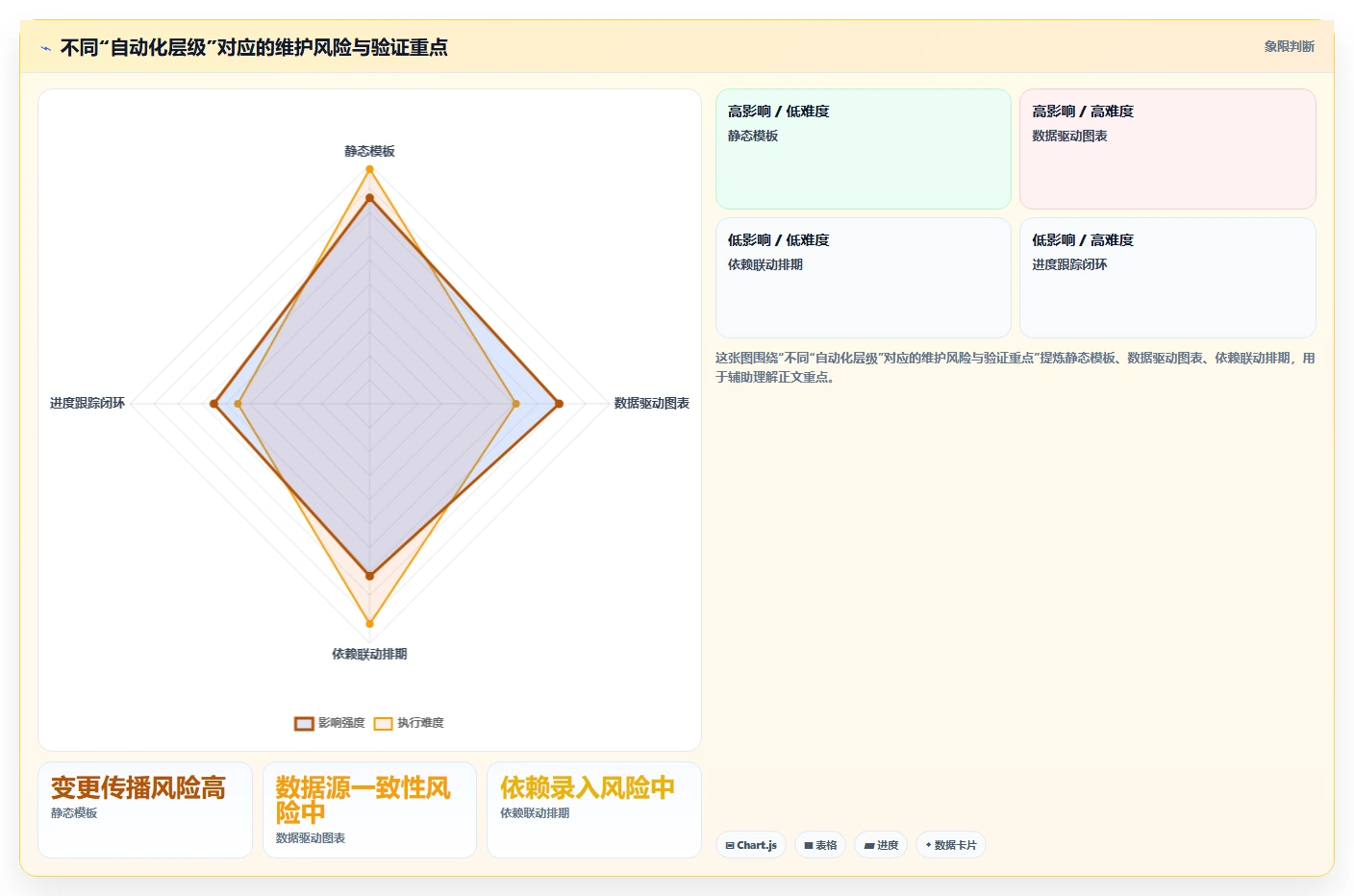Click the 数据驱动图表 text in the pink card
This screenshot has height=896, width=1354.
pyautogui.click(x=1069, y=136)
